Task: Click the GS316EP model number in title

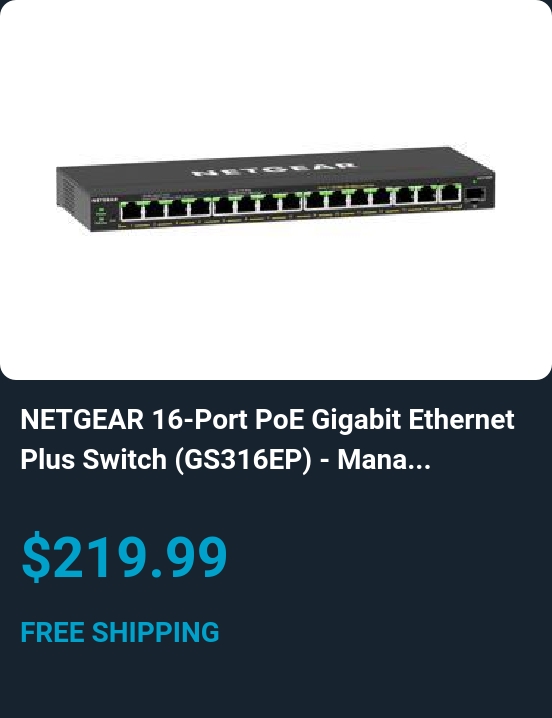Action: coord(243,460)
